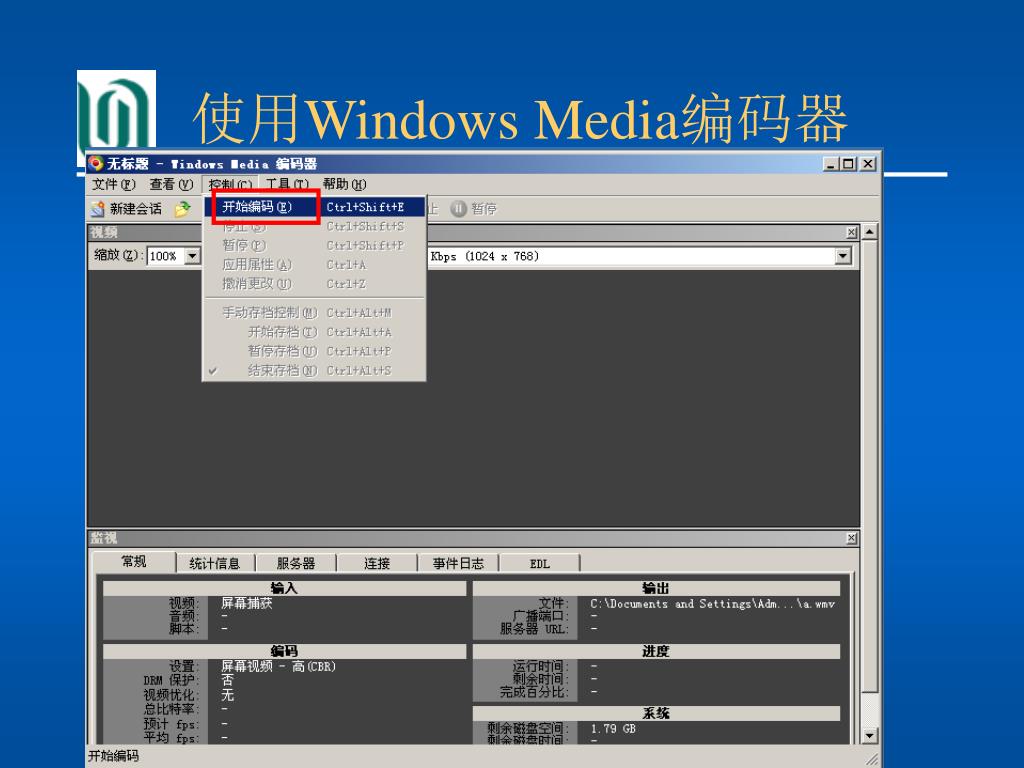Click the 屏幕捕获 video input value

click(246, 603)
